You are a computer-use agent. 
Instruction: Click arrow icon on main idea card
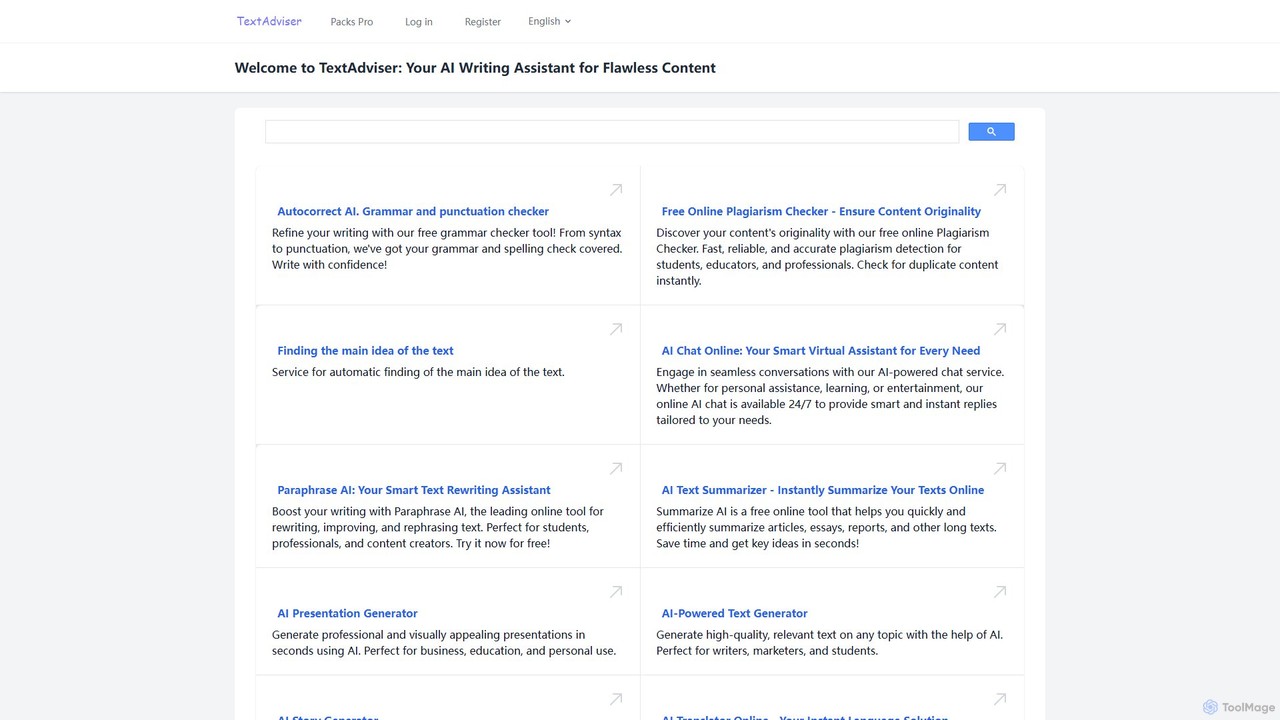616,328
